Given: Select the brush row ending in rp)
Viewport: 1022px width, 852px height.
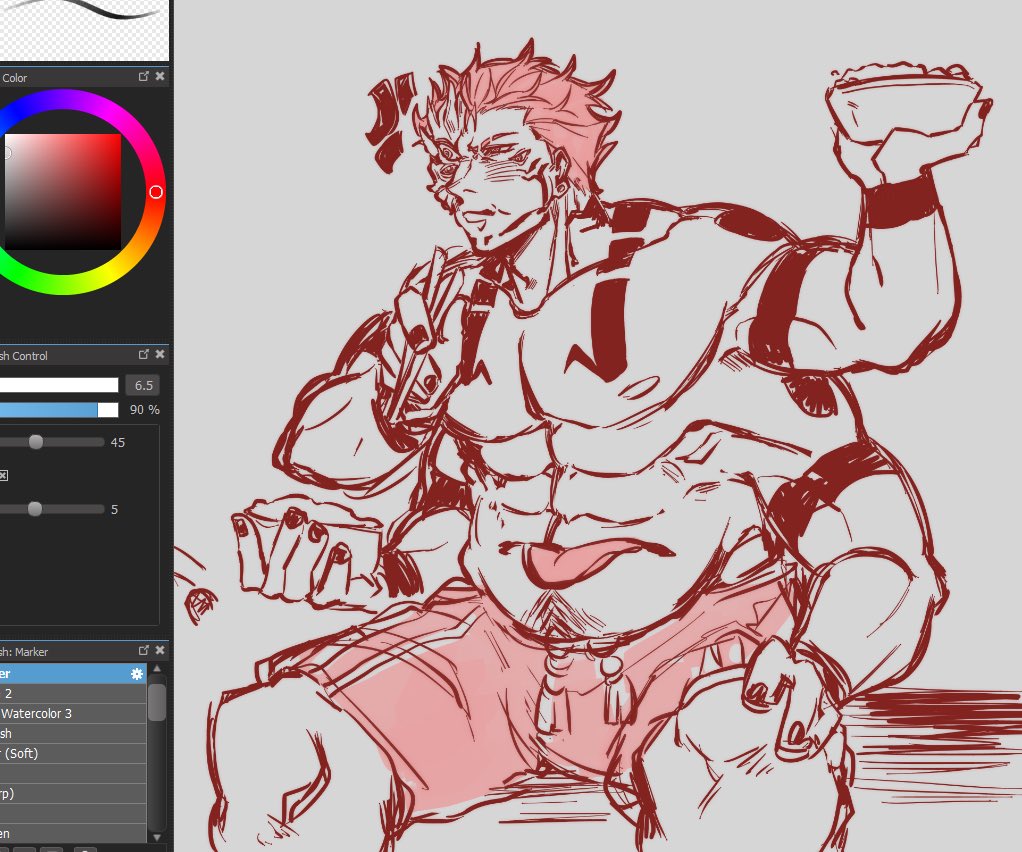Looking at the screenshot, I should click(x=73, y=793).
